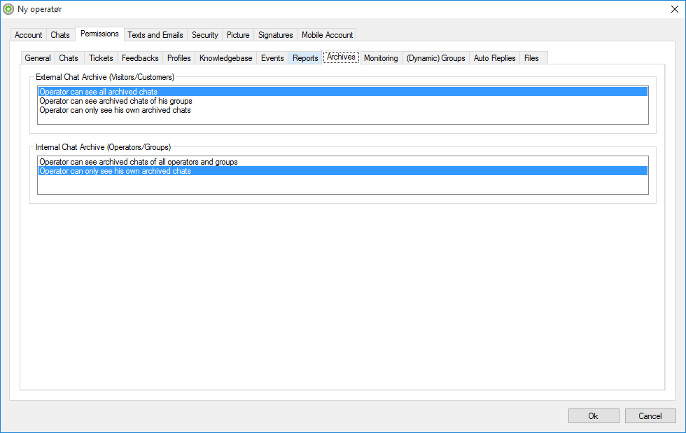Switch to the (Dynamic) Groups sub-tab
Image resolution: width=686 pixels, height=433 pixels.
click(436, 58)
